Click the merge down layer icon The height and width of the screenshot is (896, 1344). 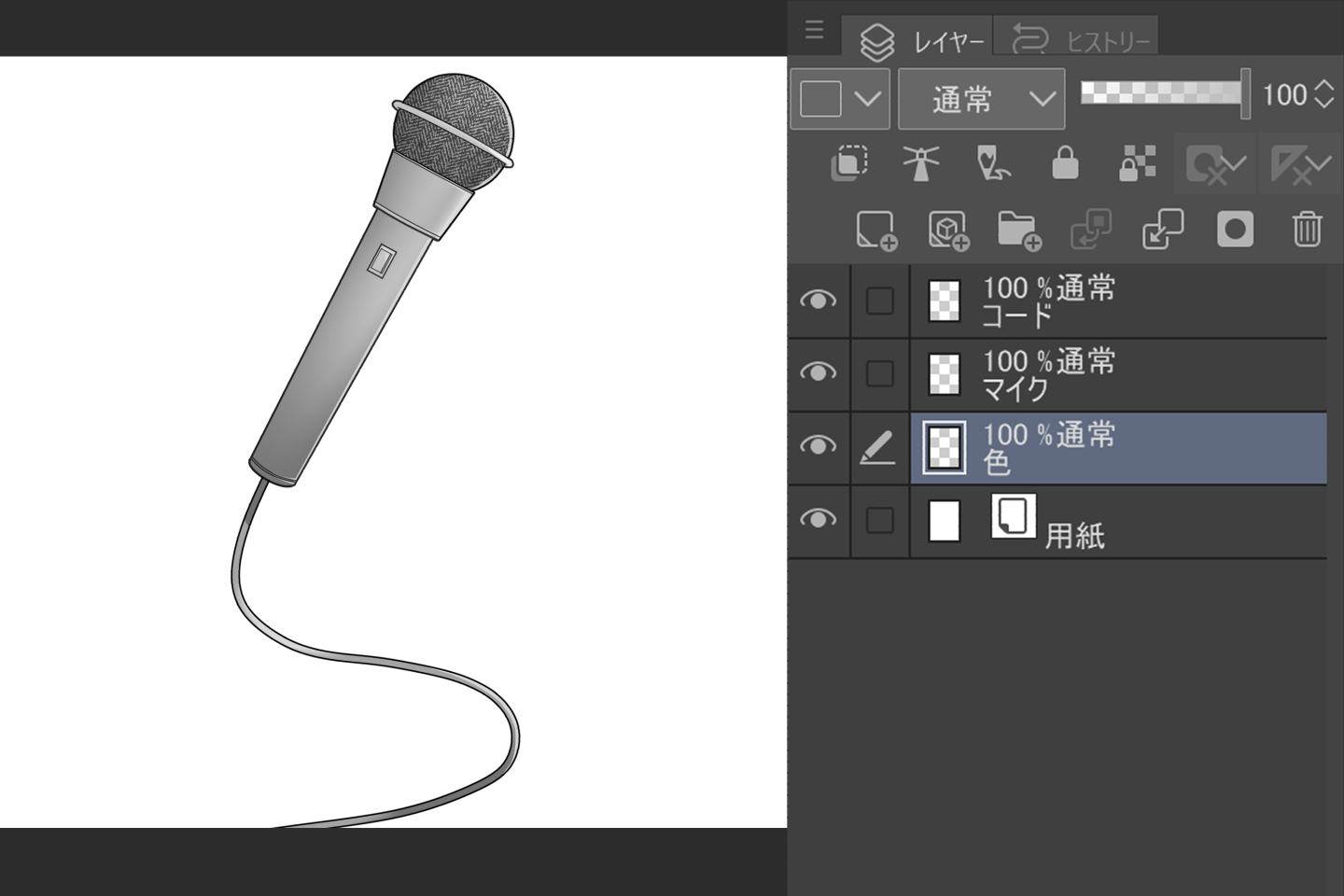point(1162,230)
